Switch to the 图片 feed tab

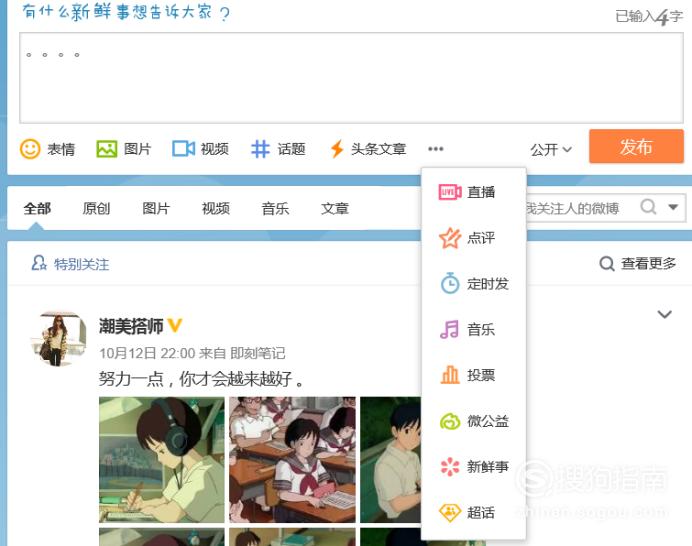coord(156,208)
